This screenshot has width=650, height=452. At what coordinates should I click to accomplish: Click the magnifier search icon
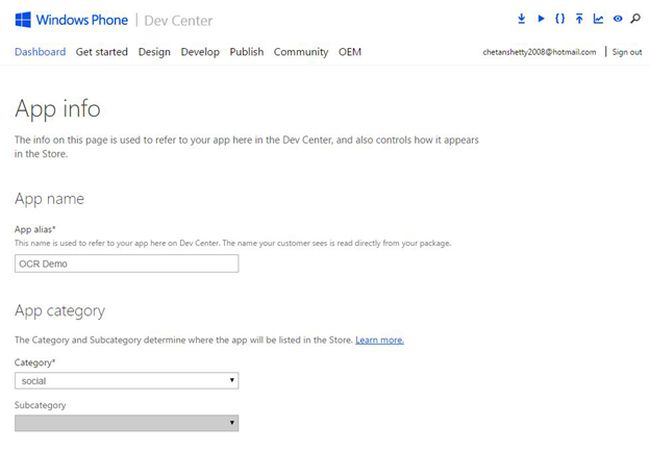tap(635, 19)
